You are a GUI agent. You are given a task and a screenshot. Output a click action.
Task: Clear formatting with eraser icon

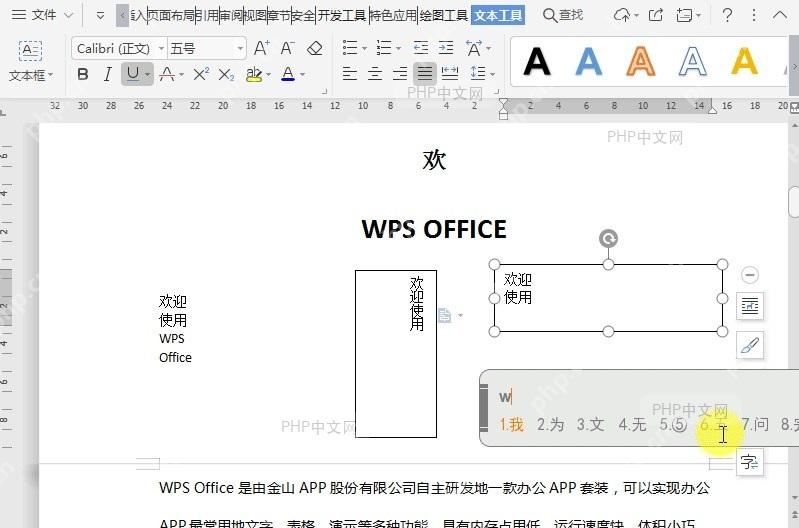315,48
